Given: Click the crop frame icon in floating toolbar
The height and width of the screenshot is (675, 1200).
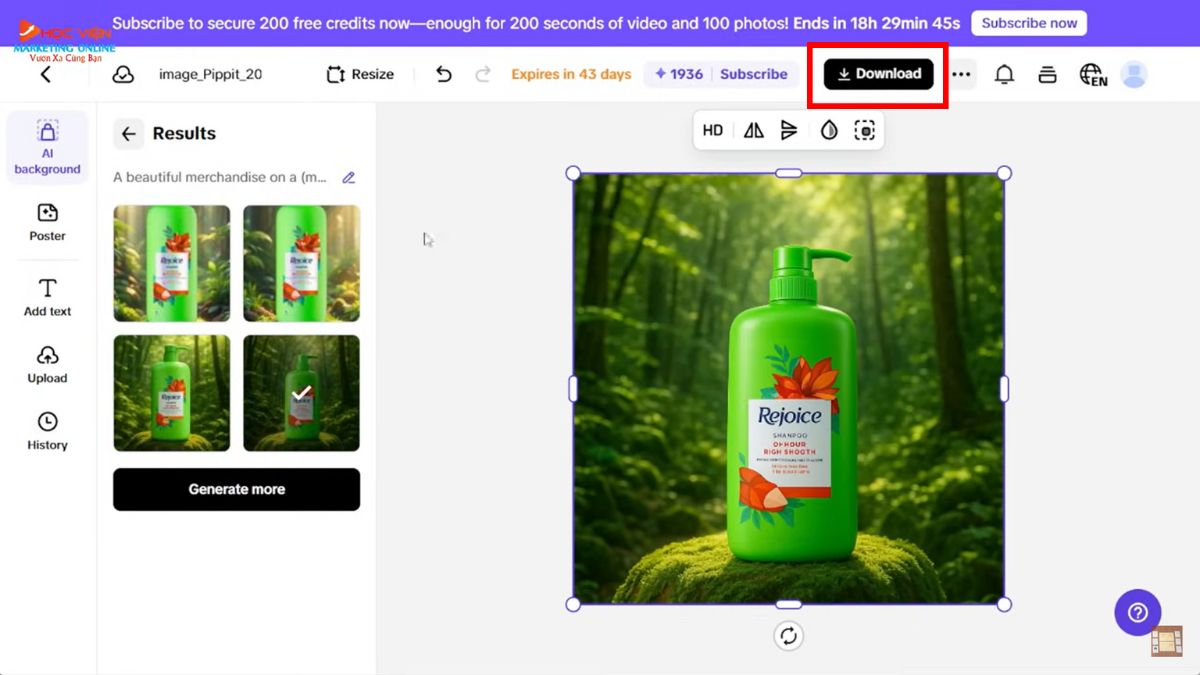Looking at the screenshot, I should 864,130.
